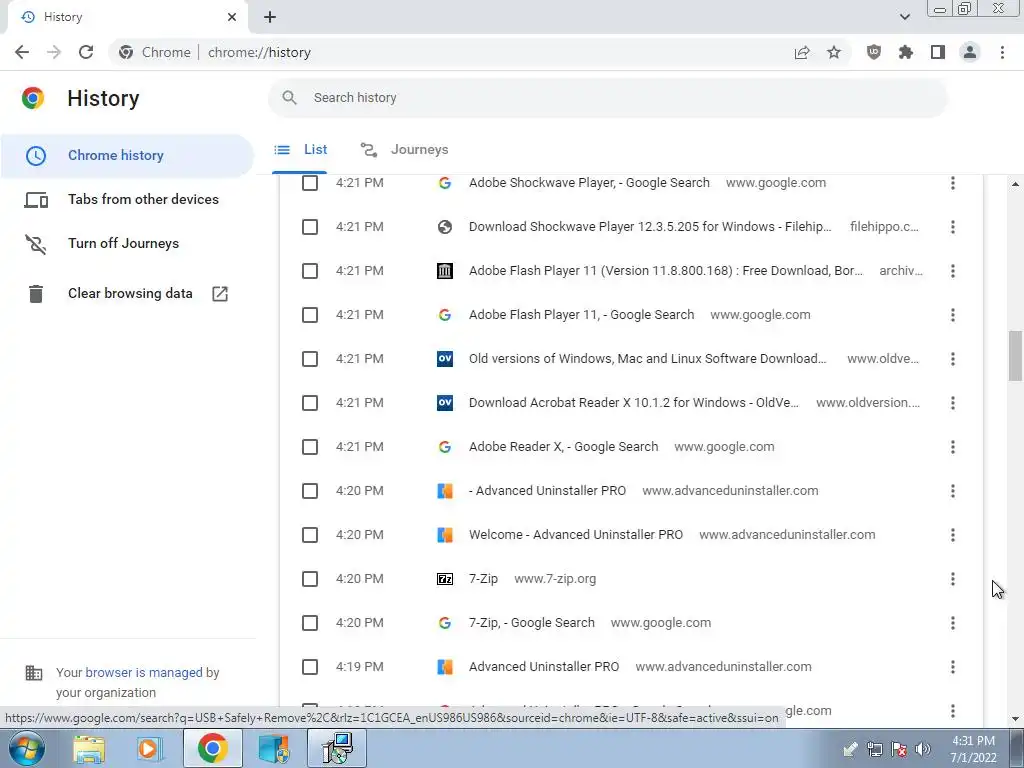1024x768 pixels.
Task: Check the 7-Zip www.7-zip.org entry
Action: tap(310, 579)
